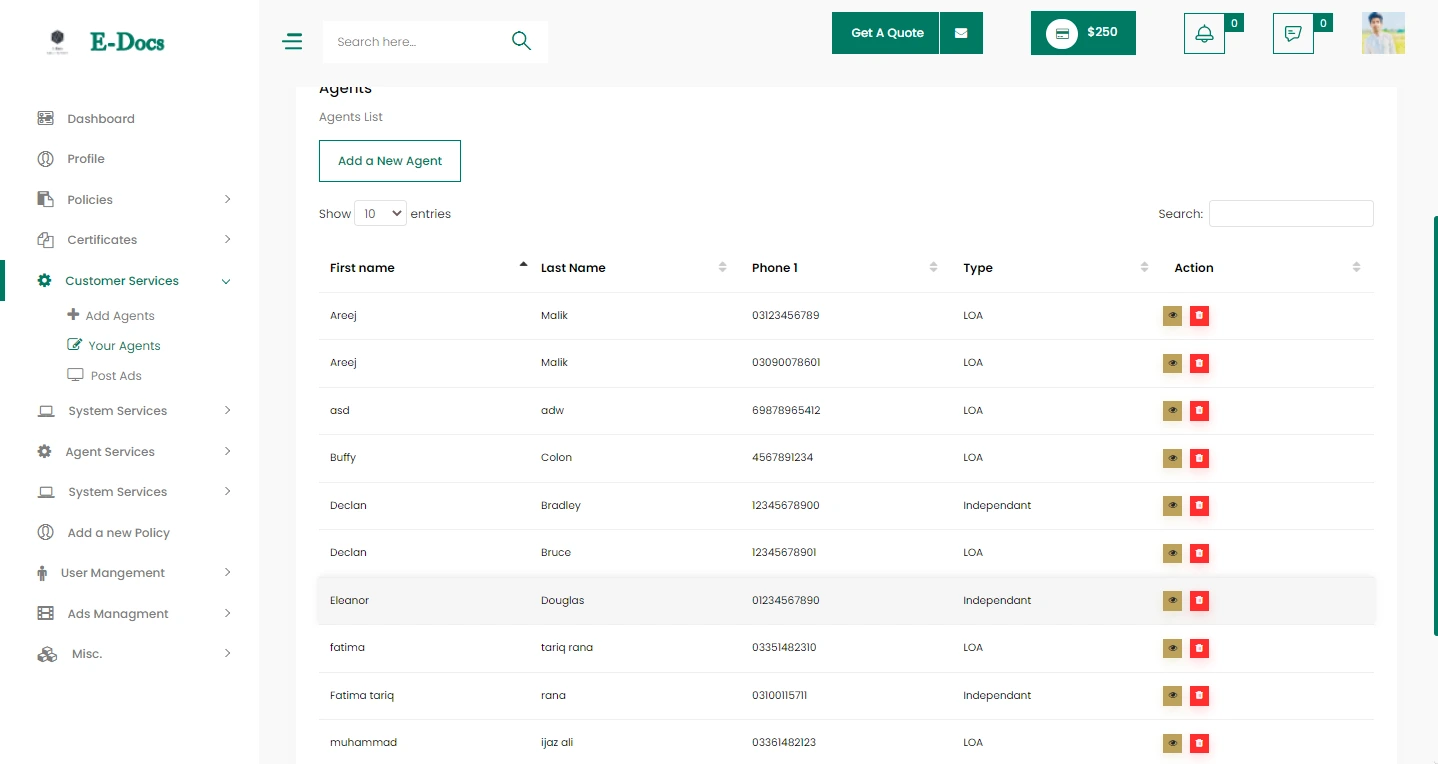Screen dimensions: 1438x764
Task: Open Add a new Policy item
Action: [103, 533]
